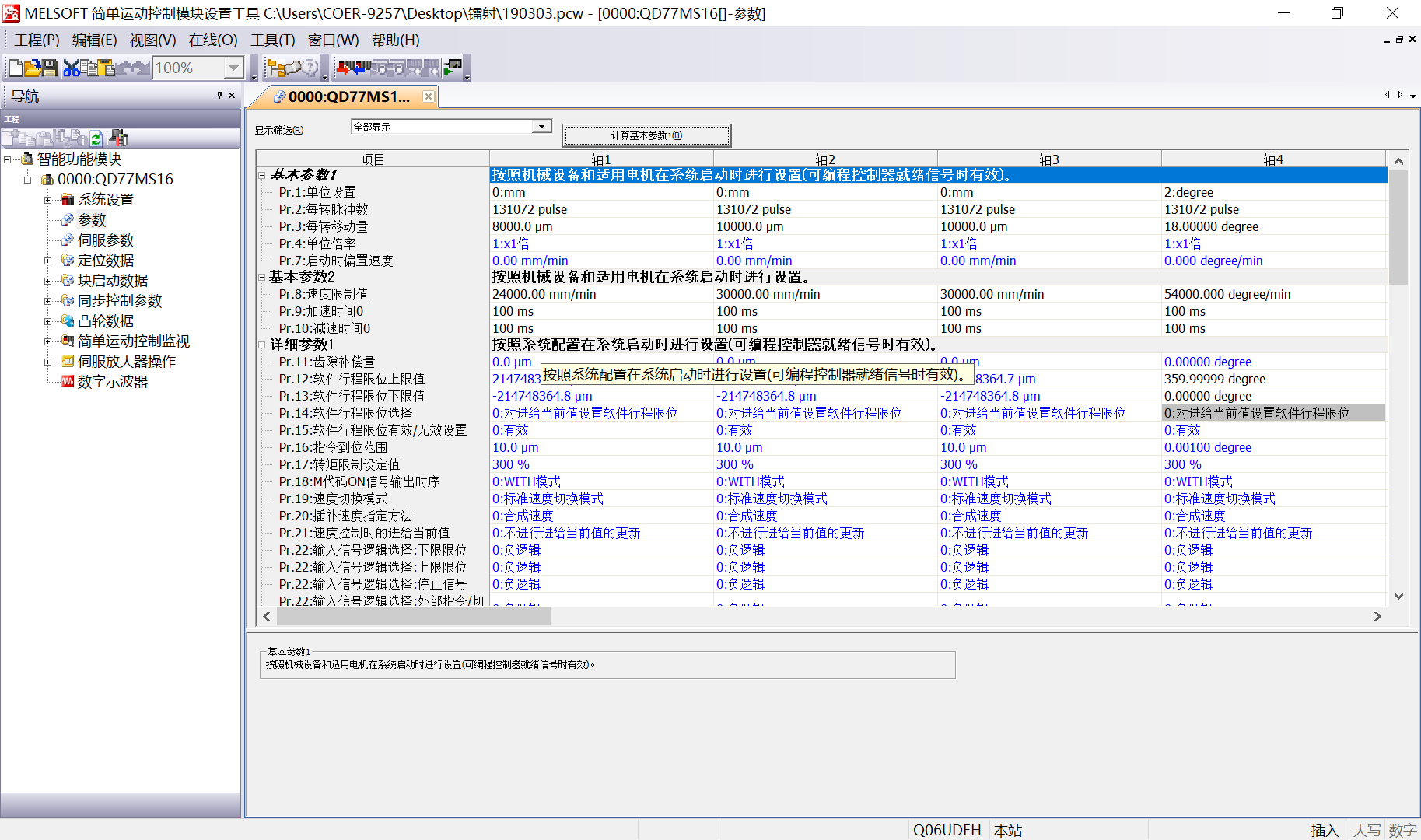Open the 显示筛选 dropdown showing 全部显示

[x=541, y=127]
